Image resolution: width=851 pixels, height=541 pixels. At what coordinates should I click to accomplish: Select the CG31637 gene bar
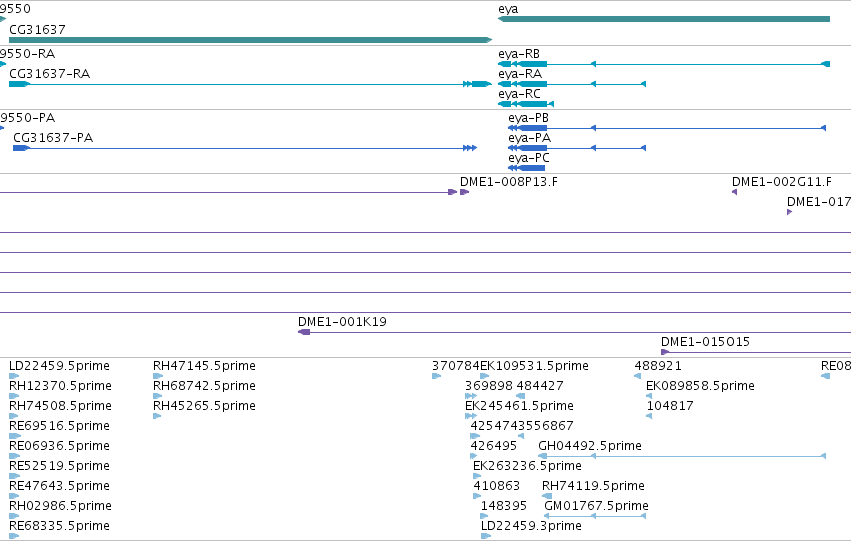coord(250,40)
